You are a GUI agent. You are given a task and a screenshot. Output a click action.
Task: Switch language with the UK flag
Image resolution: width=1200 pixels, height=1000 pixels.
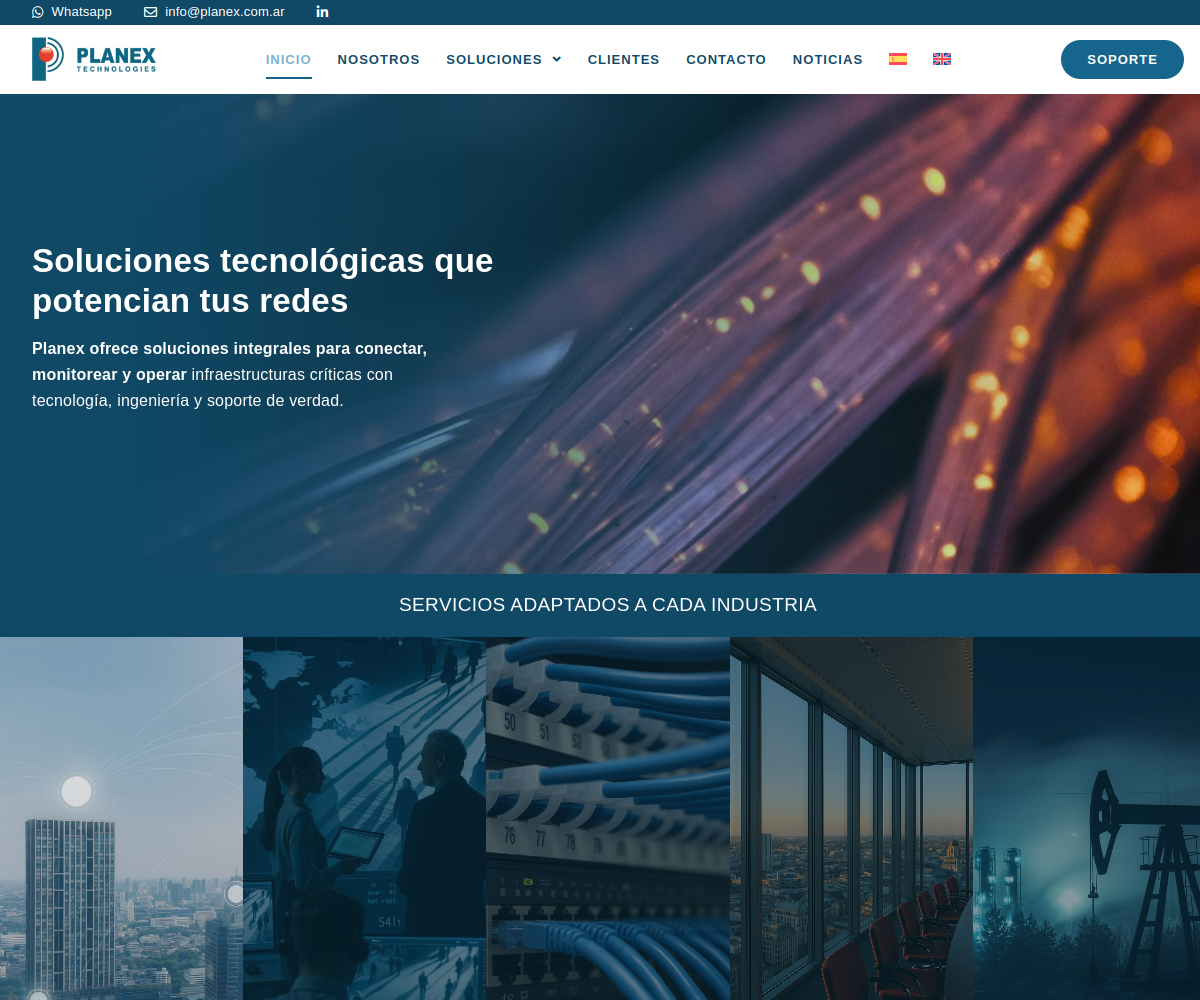(x=942, y=59)
